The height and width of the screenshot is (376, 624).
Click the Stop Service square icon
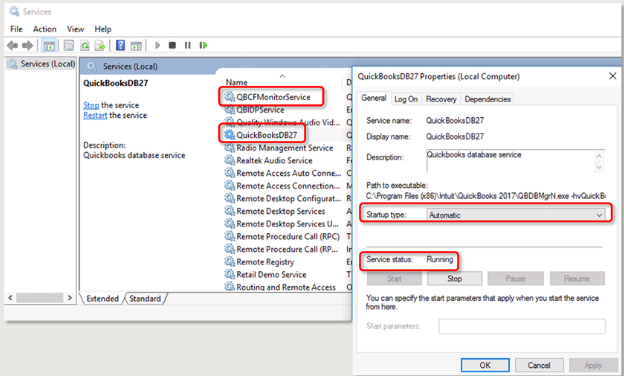(172, 45)
